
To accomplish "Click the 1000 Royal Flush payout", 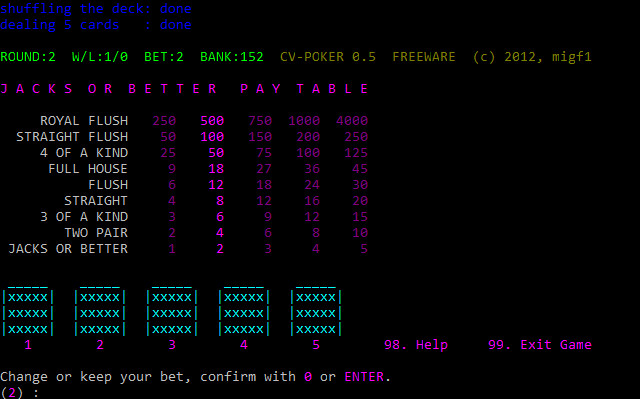I will pyautogui.click(x=304, y=121).
